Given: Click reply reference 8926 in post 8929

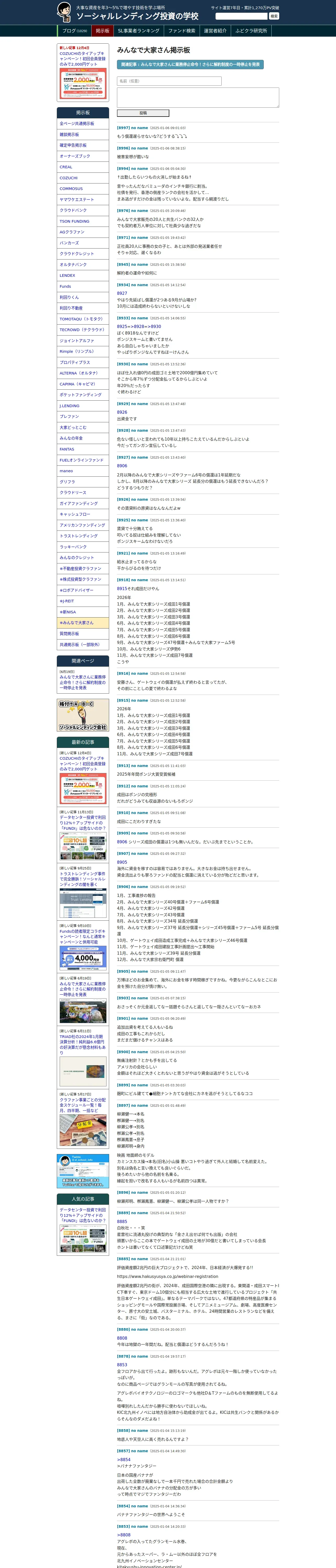Looking at the screenshot, I should [x=122, y=412].
